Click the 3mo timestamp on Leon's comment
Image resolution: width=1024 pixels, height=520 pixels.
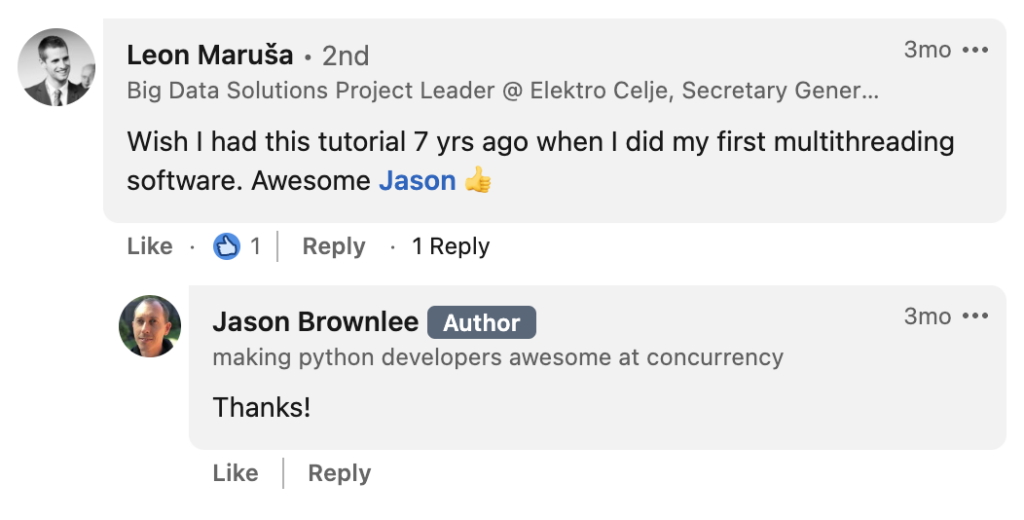tap(927, 50)
